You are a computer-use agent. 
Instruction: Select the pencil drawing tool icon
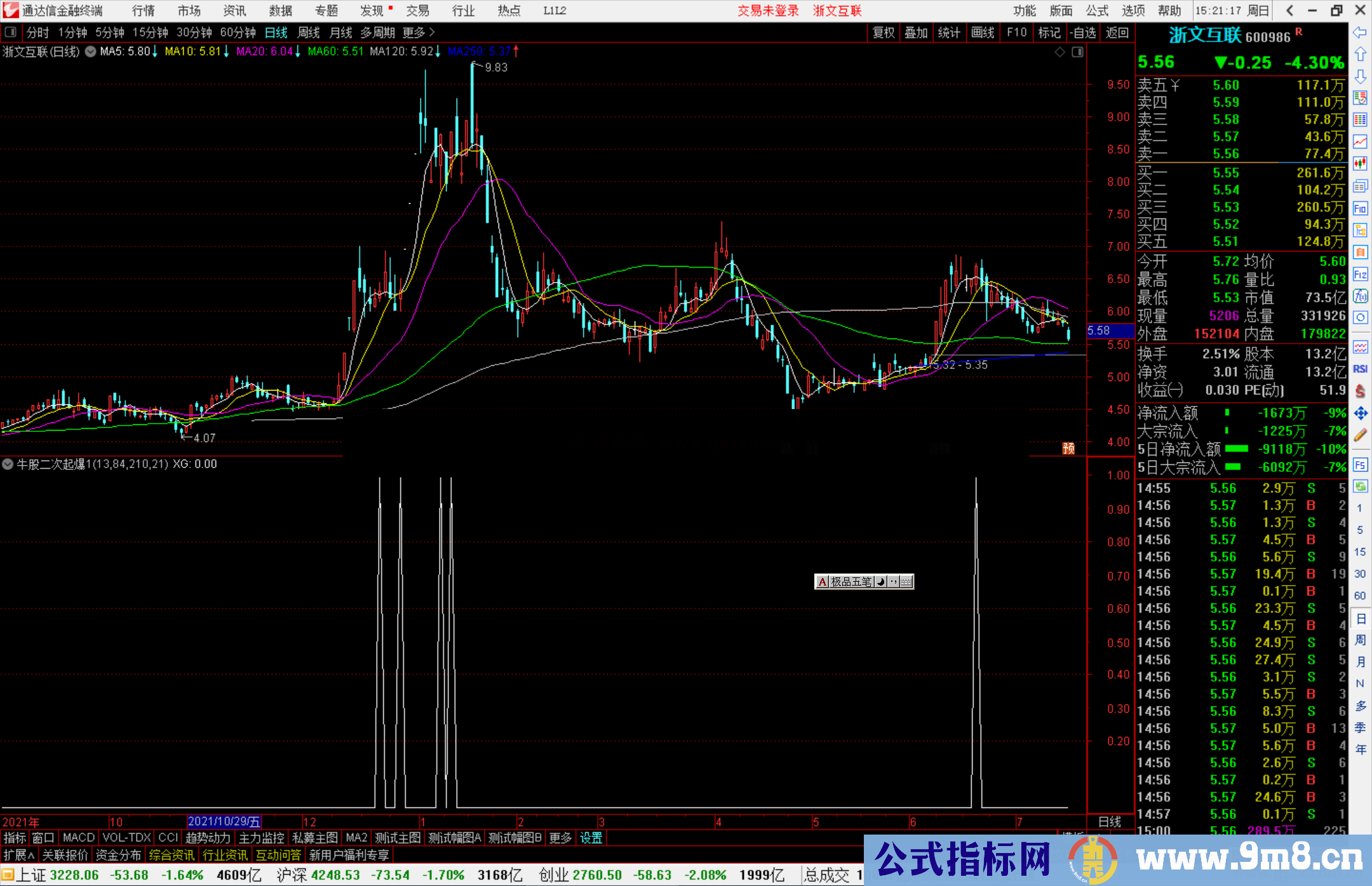point(1360,436)
